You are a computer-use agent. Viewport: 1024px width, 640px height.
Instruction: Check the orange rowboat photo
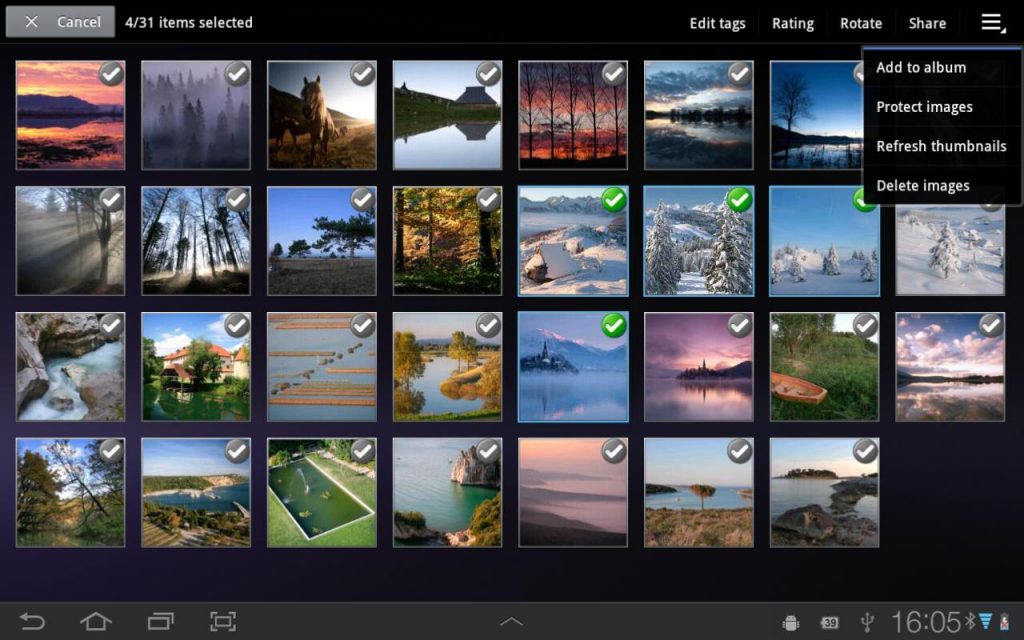(865, 325)
